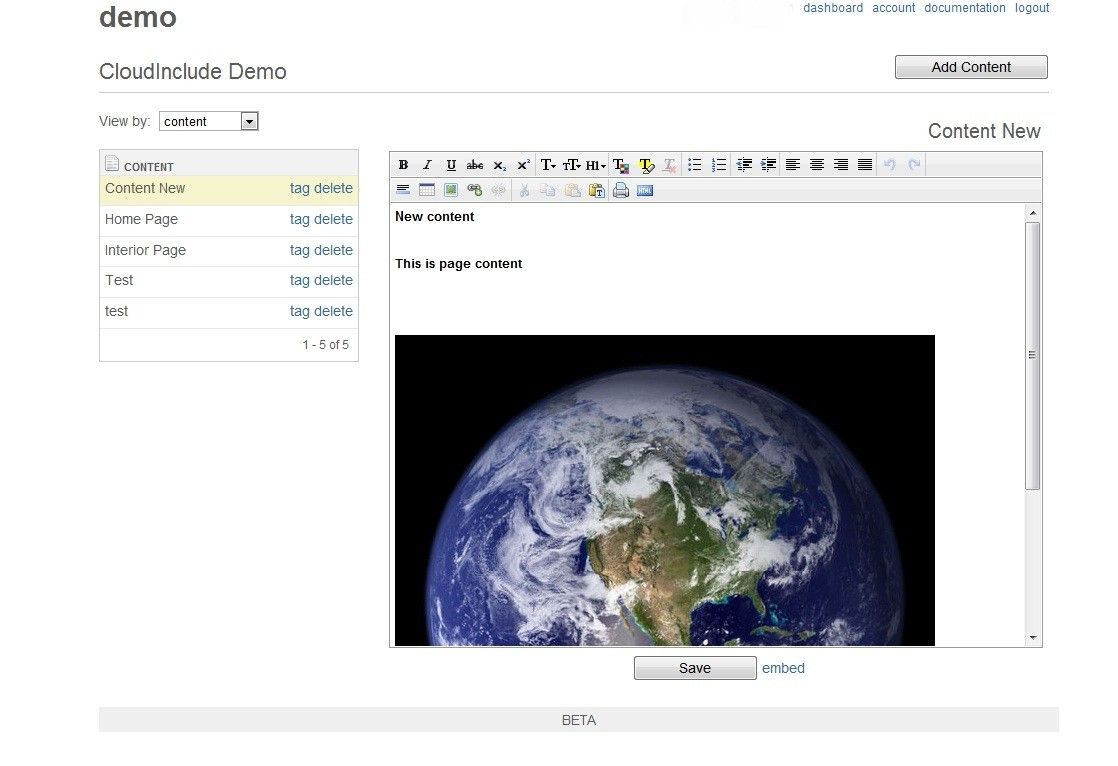Screen dimensions: 1118x766
Task: Switch to HTML source view
Action: pos(645,190)
